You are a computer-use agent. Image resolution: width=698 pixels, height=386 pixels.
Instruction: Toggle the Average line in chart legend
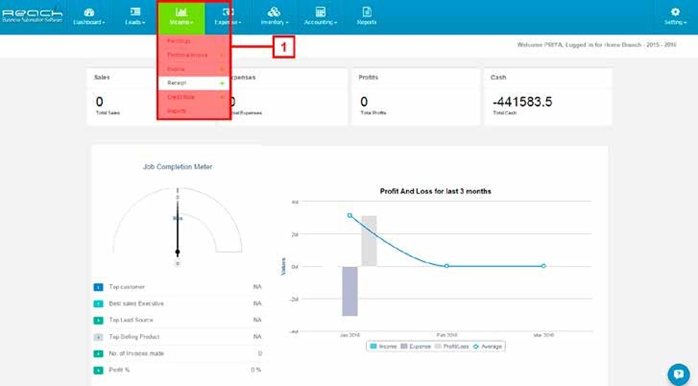[487, 346]
